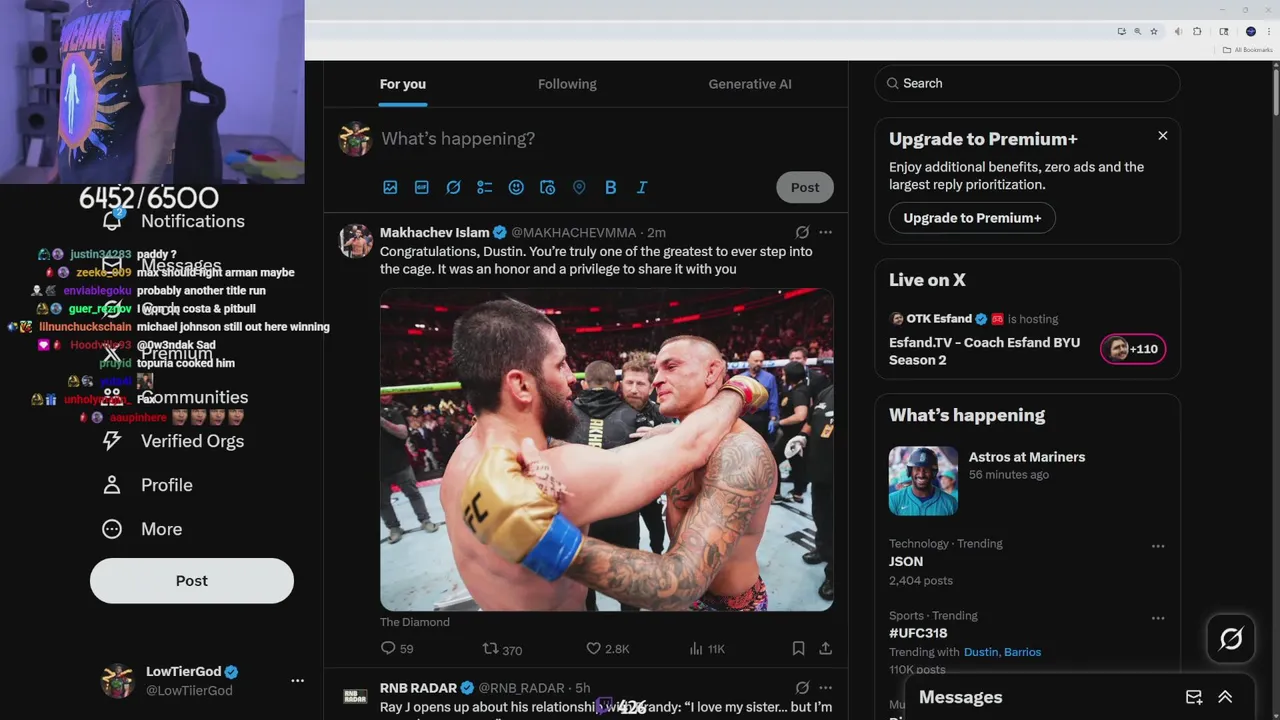
Task: Expand the Messages drawer
Action: click(1225, 697)
